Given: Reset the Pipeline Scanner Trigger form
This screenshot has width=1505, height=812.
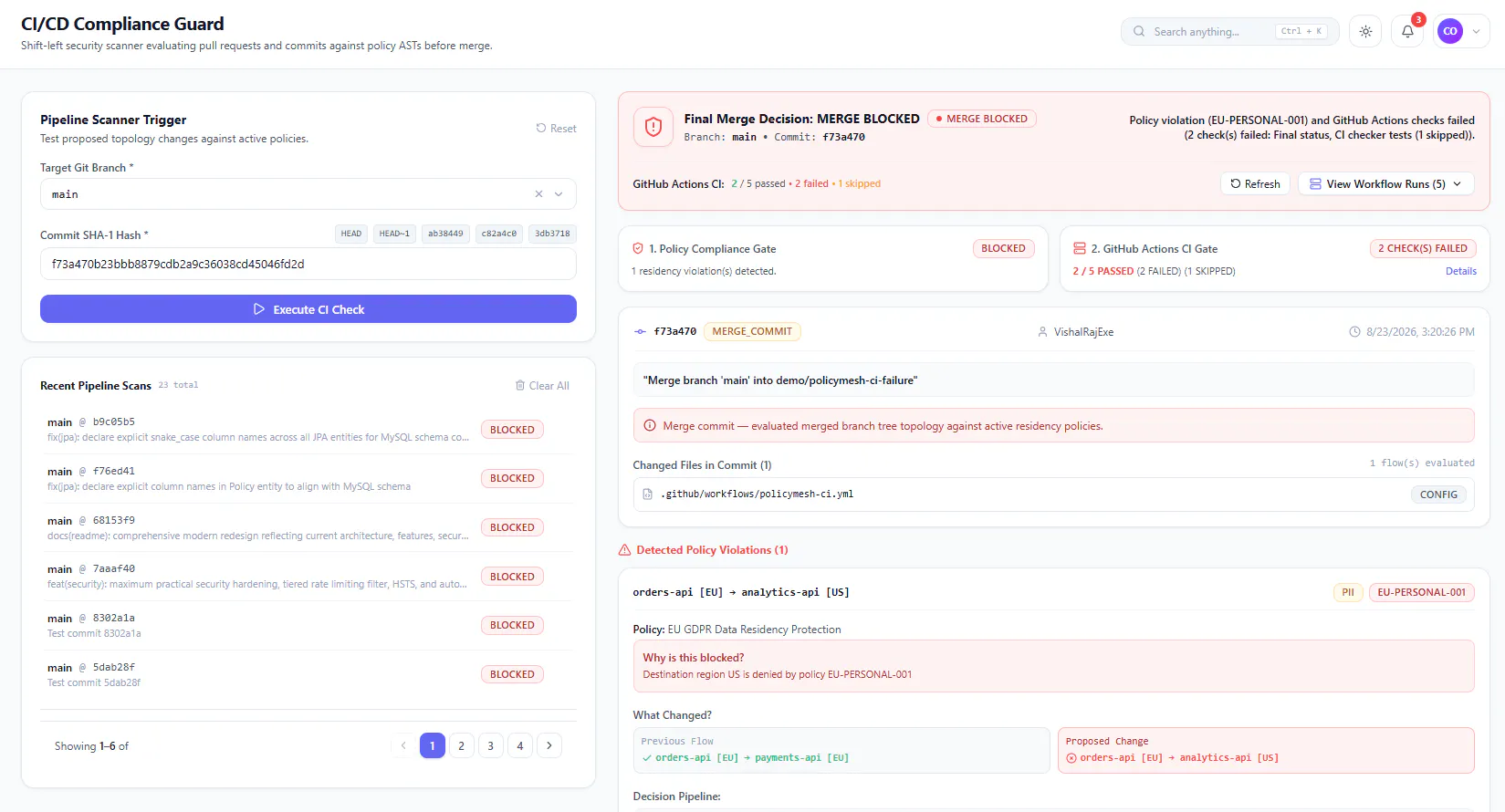Looking at the screenshot, I should click(x=556, y=129).
